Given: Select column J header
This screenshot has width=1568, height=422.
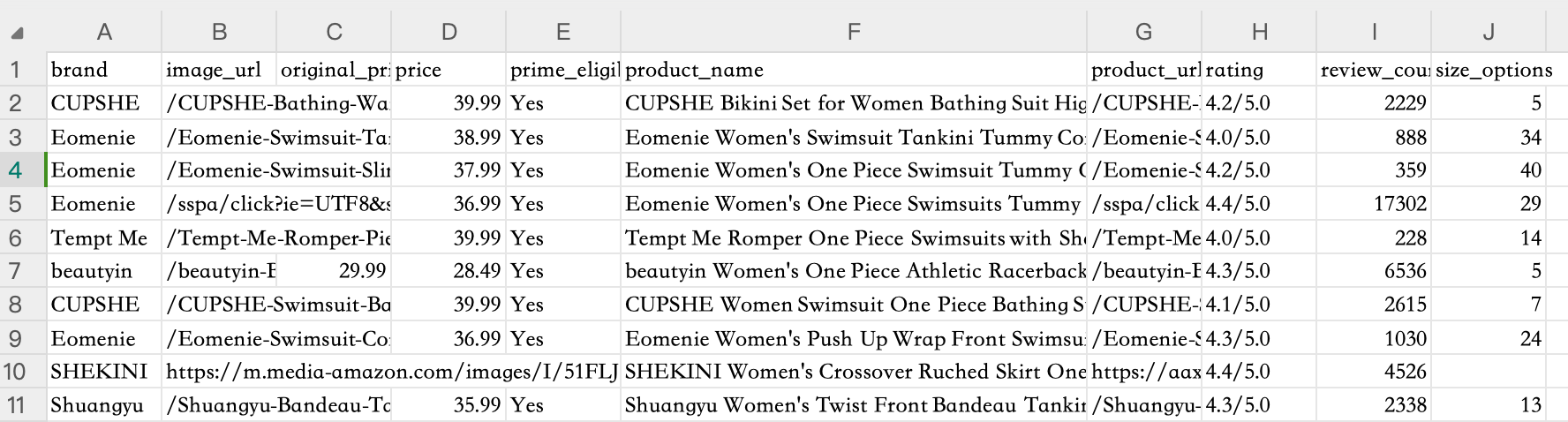Looking at the screenshot, I should coord(1489,32).
